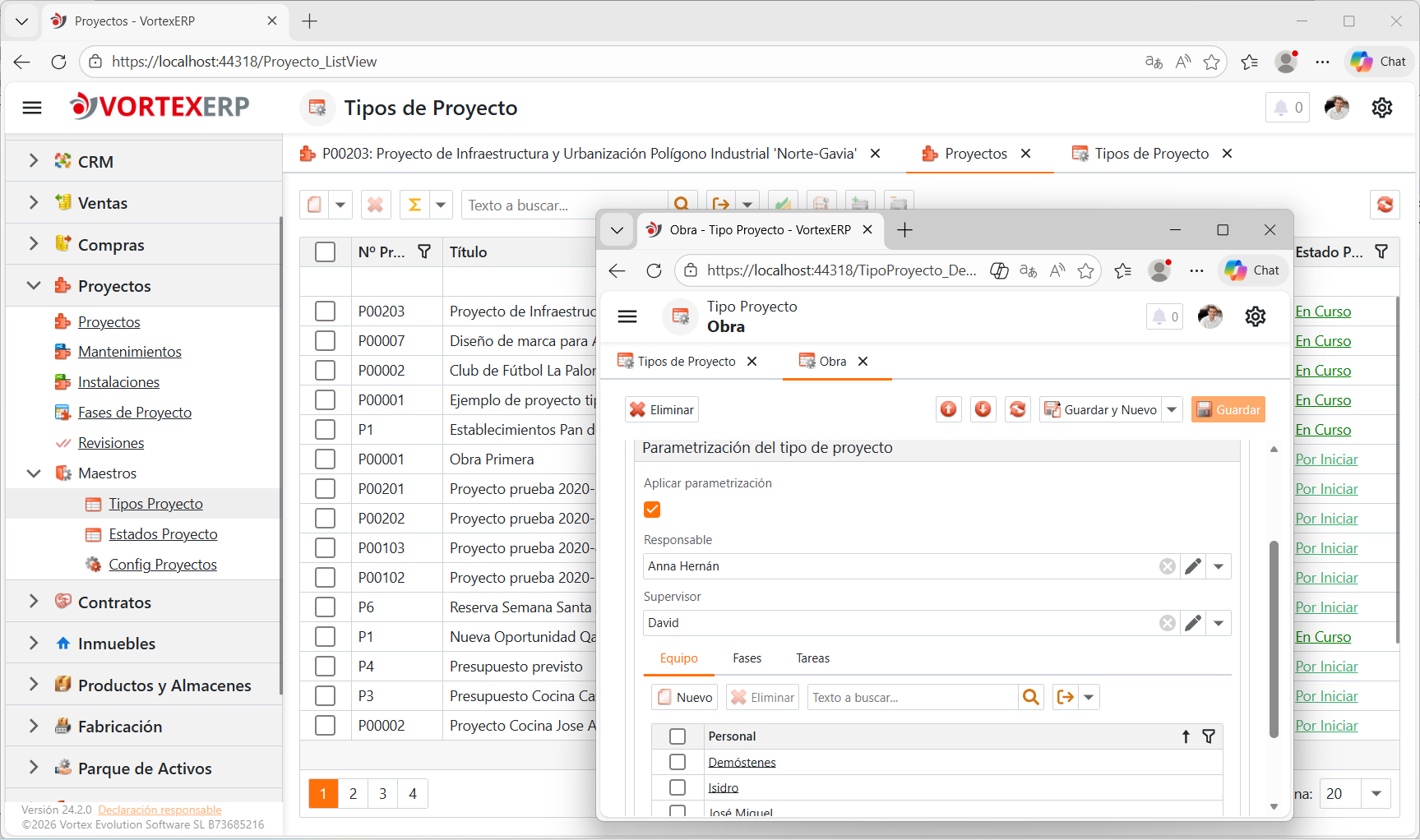1420x840 pixels.
Task: Click the Nuevo button in Equipo toolbar
Action: [685, 697]
